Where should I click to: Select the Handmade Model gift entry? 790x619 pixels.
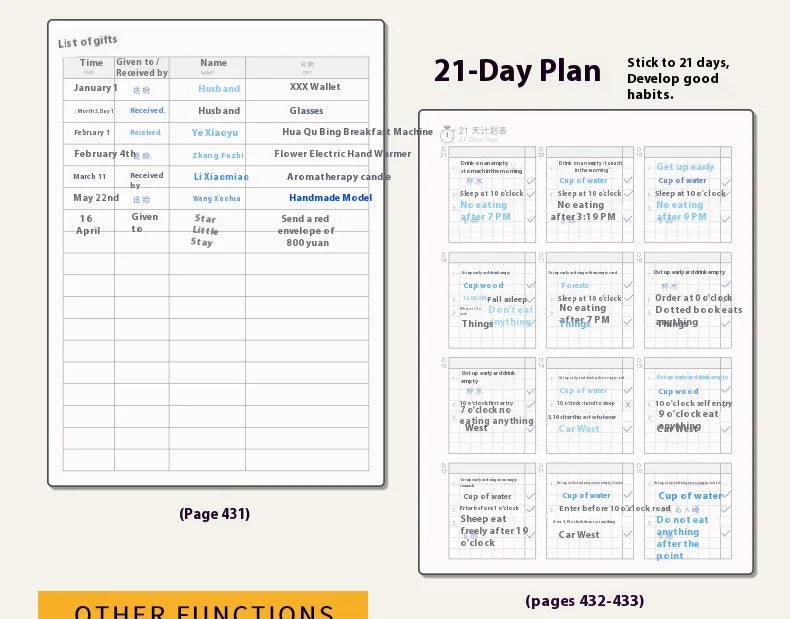pyautogui.click(x=331, y=198)
